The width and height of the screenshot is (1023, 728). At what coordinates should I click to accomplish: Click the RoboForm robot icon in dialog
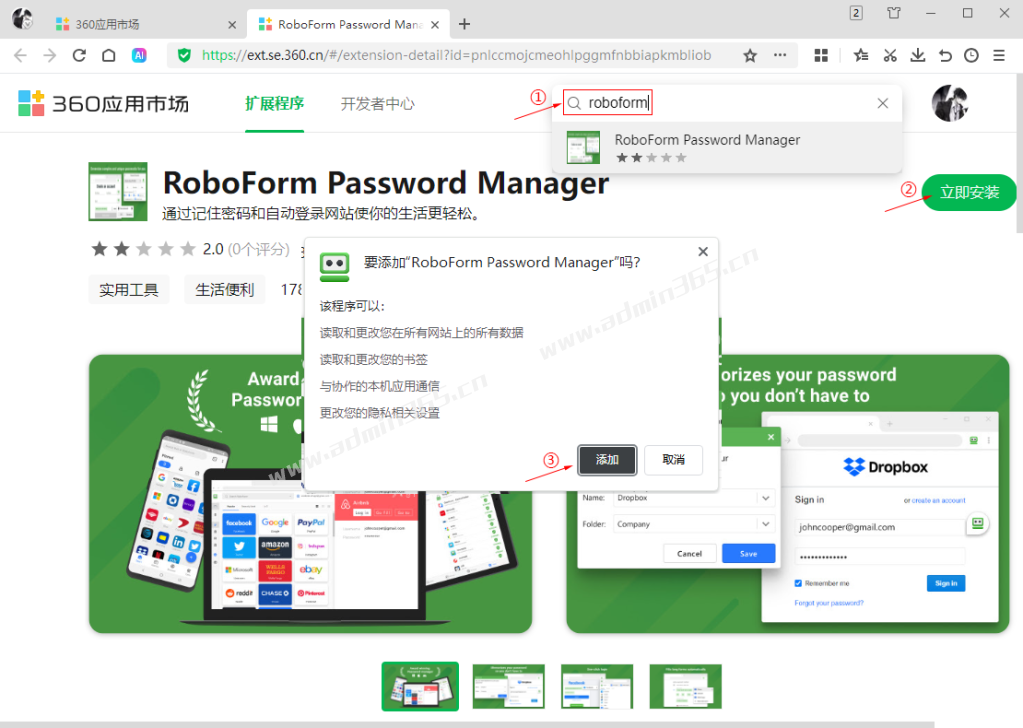point(334,267)
